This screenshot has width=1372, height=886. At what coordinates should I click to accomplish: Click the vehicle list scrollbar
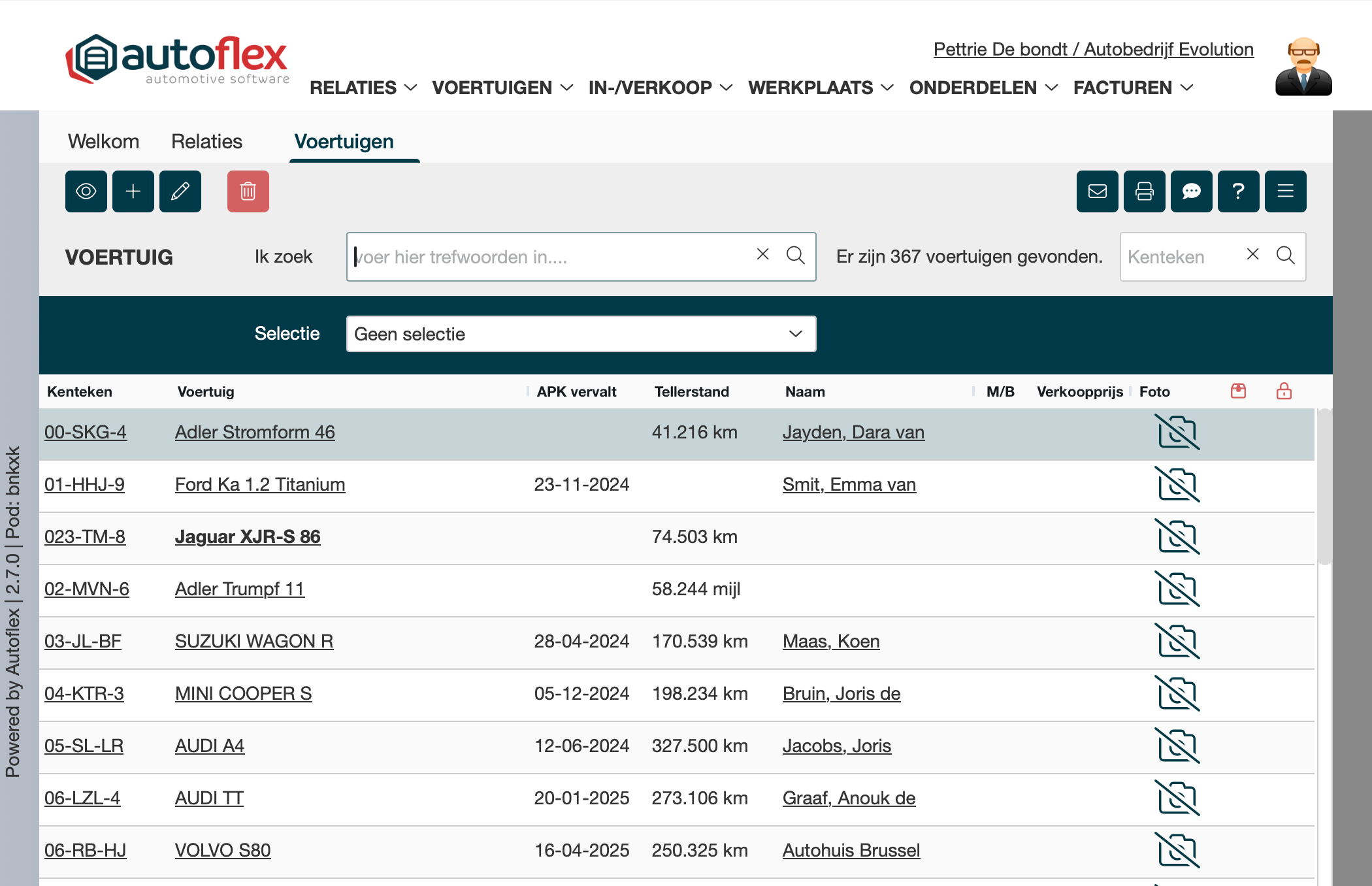[x=1324, y=487]
